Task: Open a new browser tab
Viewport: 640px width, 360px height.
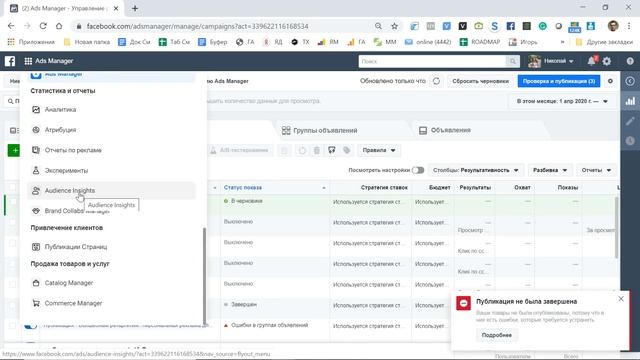Action: tap(135, 8)
